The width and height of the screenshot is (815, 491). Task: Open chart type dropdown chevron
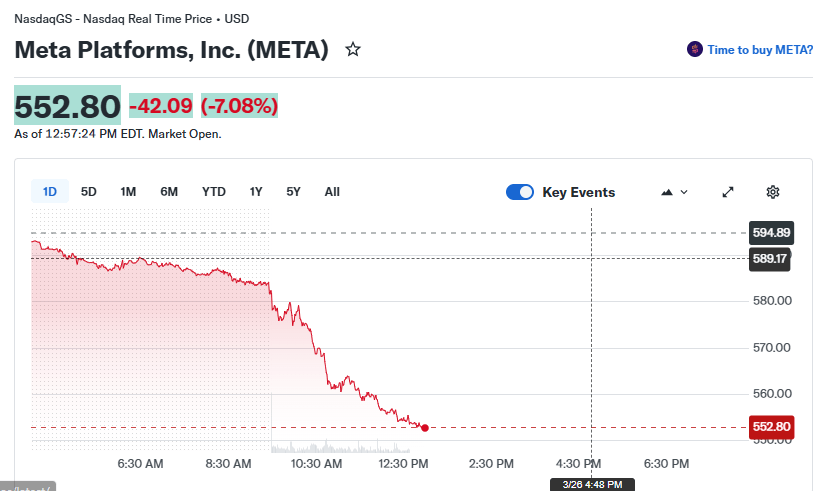coord(685,192)
